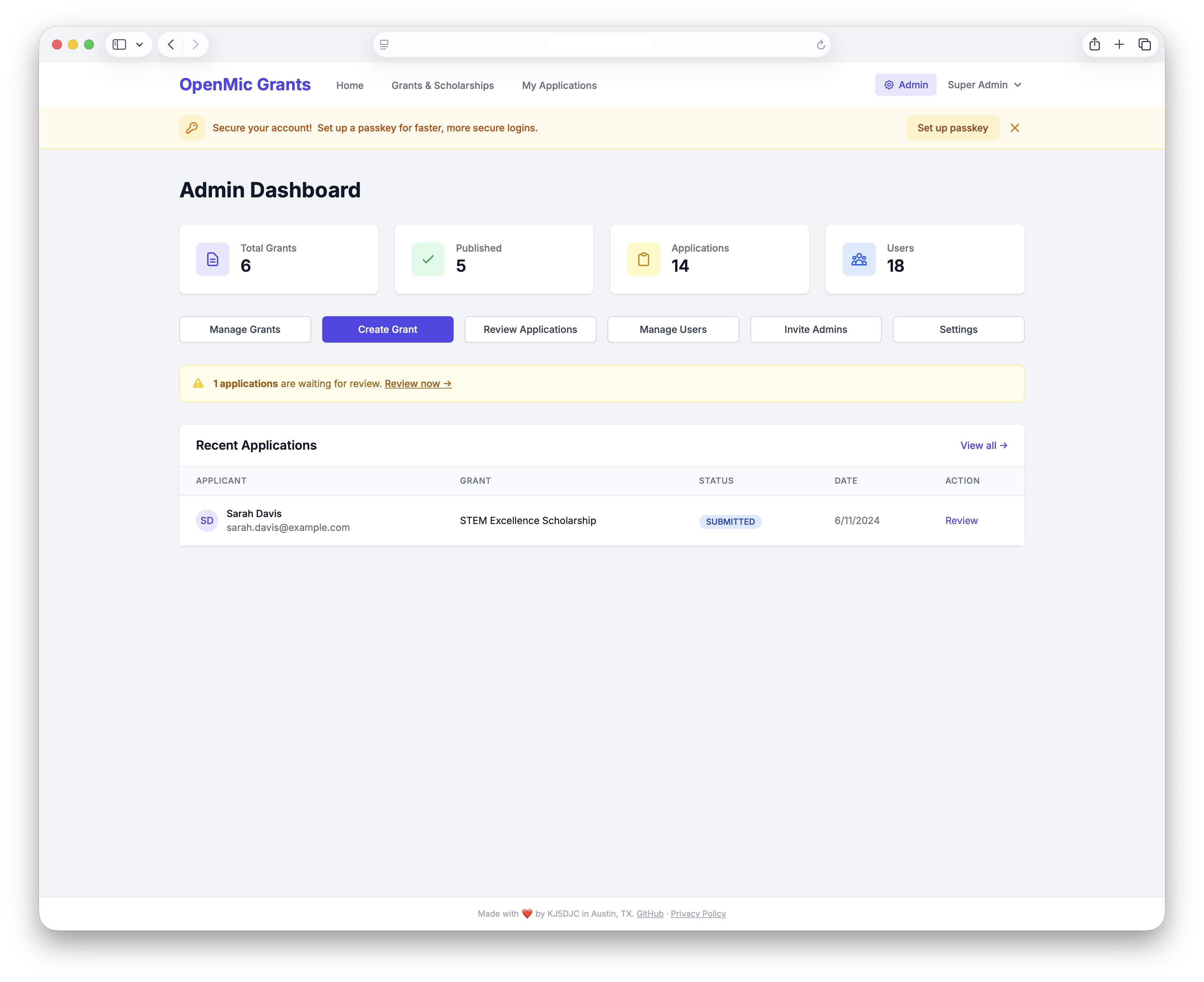Expand the Super Admin user menu
Screen dimensions: 1204x982
pyautogui.click(x=984, y=85)
